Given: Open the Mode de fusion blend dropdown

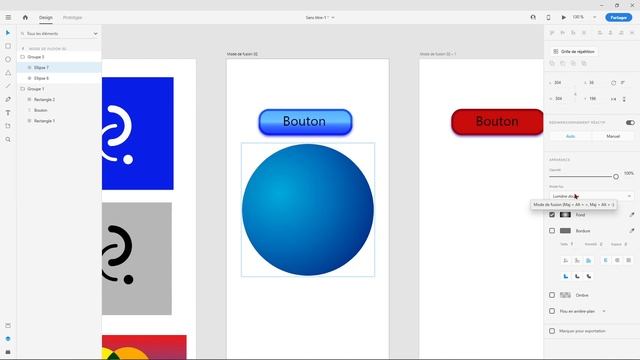Looking at the screenshot, I should point(591,196).
